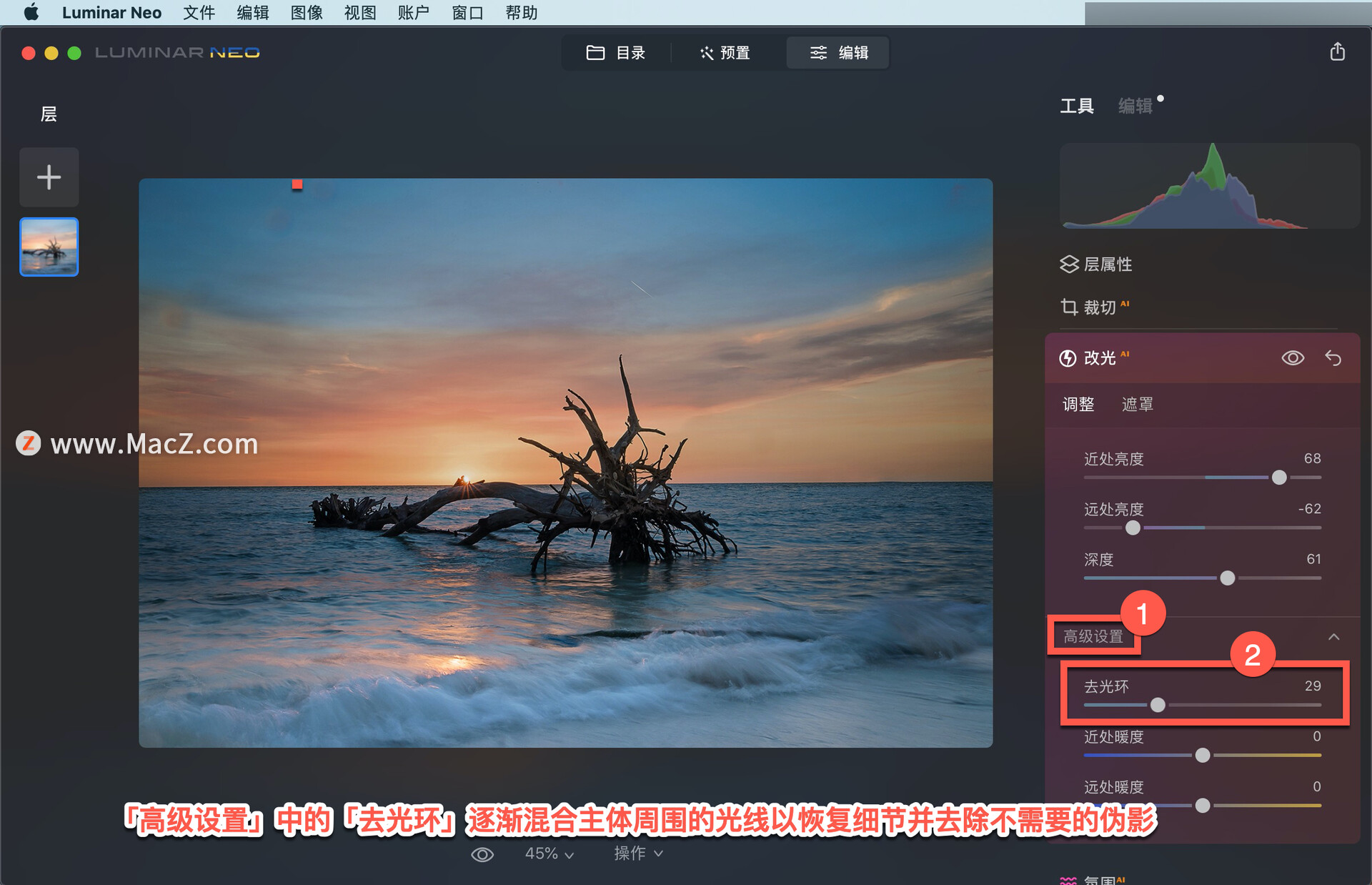Open the Apple menu
Viewport: 1372px width, 885px height.
(x=31, y=12)
